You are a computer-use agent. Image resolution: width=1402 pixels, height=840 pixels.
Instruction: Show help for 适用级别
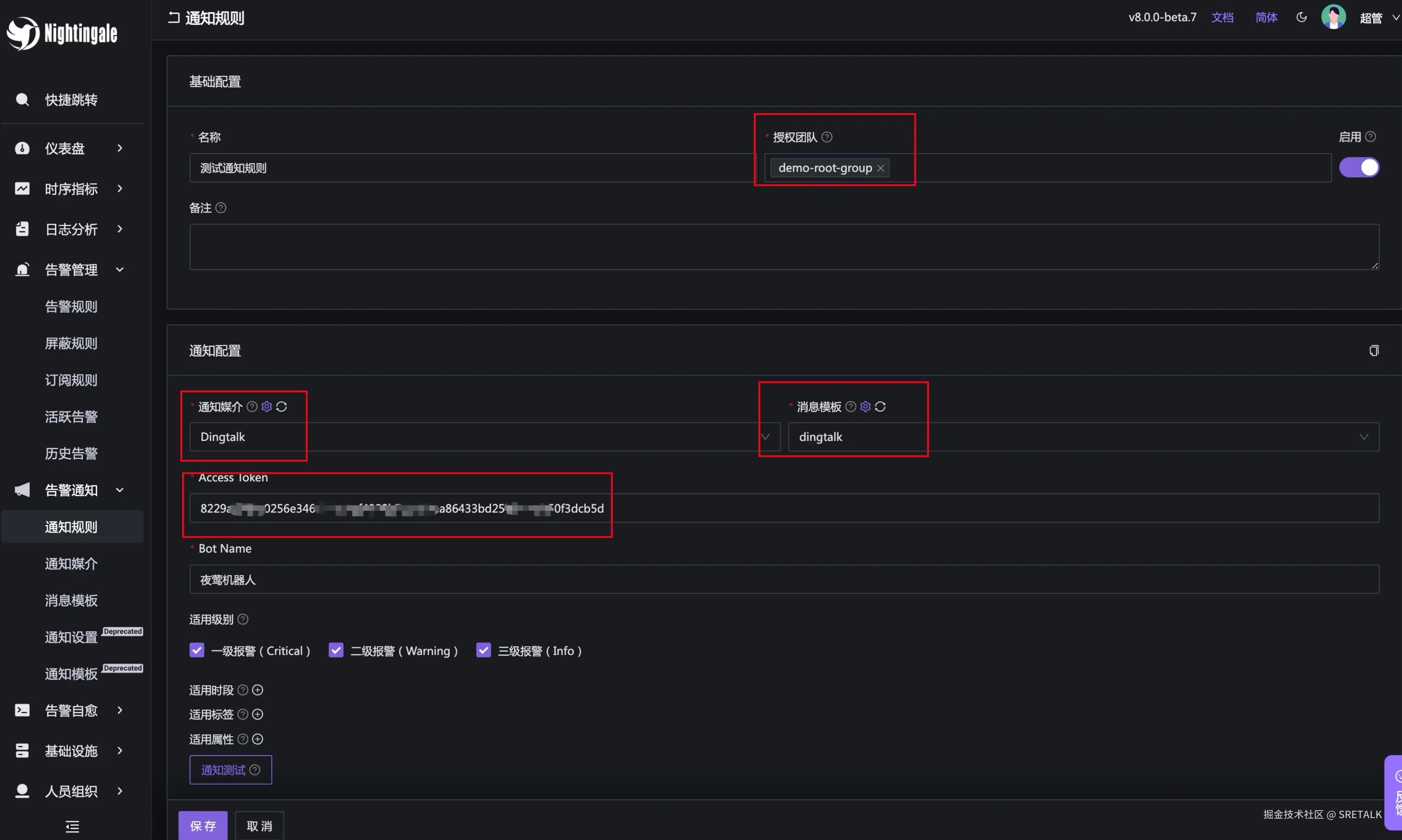click(x=243, y=619)
